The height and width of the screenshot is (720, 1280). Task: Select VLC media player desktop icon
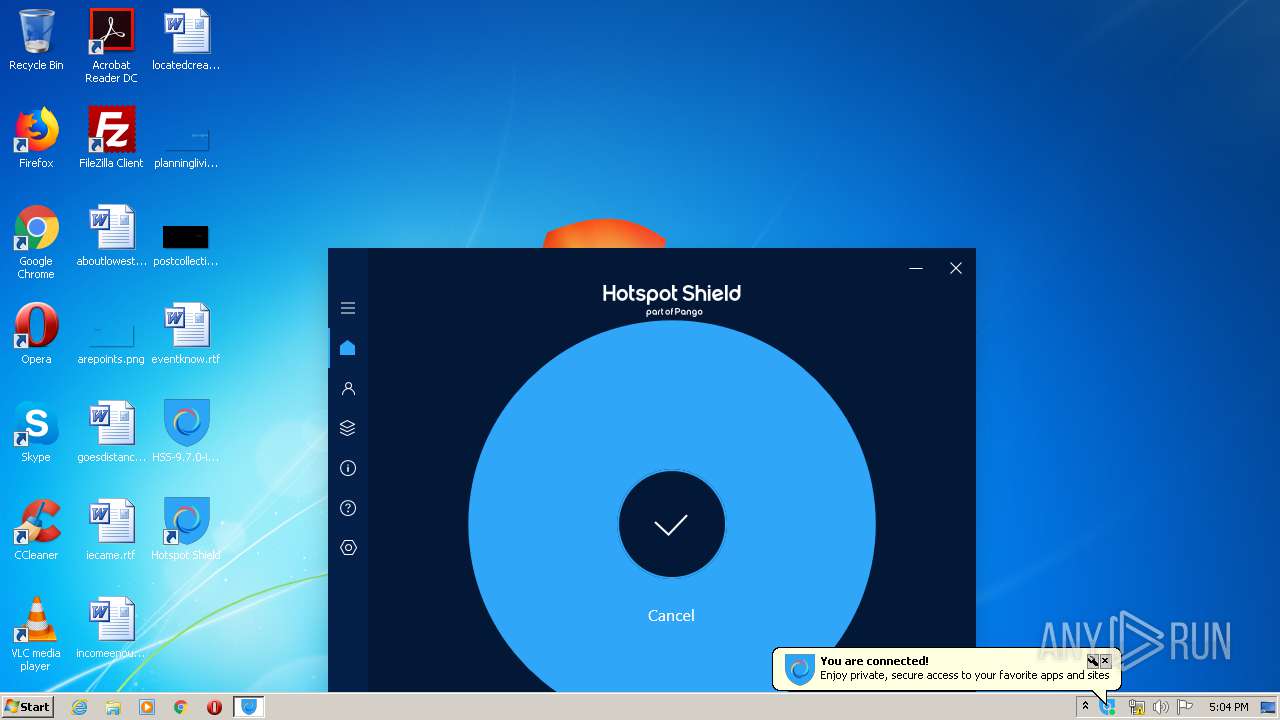36,634
